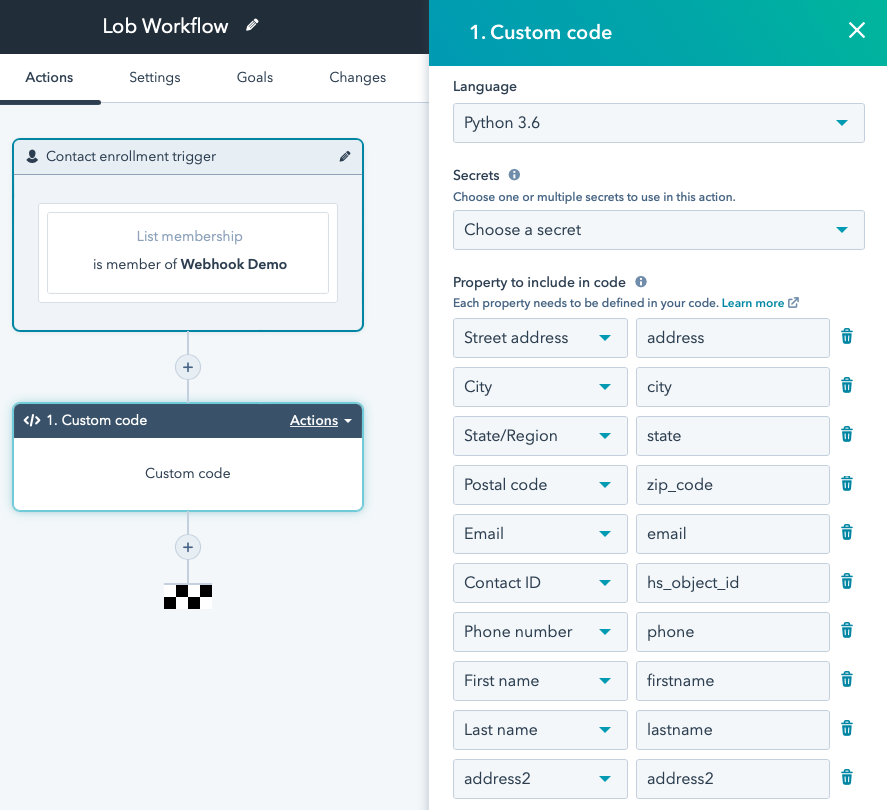Screen dimensions: 887x810
Task: Click the info icon next to Secrets
Action: 514,175
